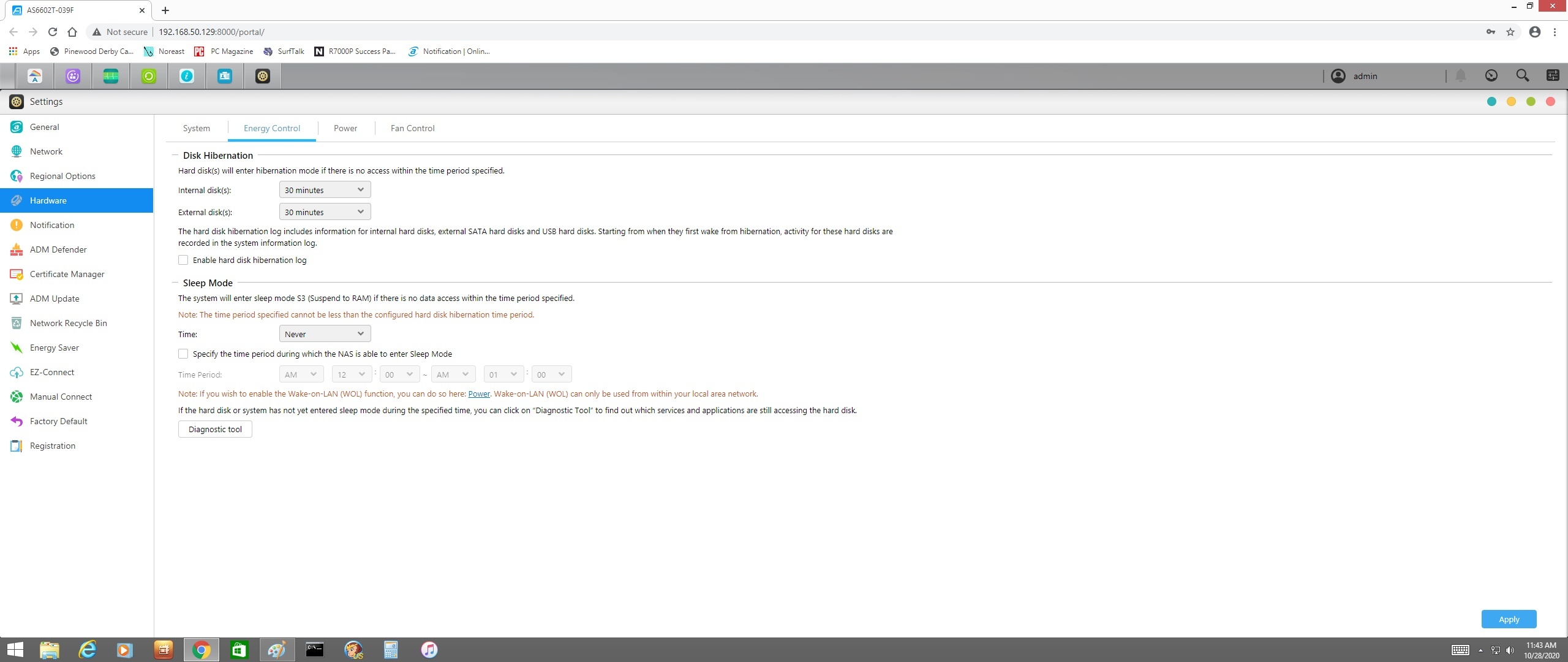Expand the Internal disk(s) hibernation dropdown
Screen dimensions: 1568x662
tap(325, 190)
